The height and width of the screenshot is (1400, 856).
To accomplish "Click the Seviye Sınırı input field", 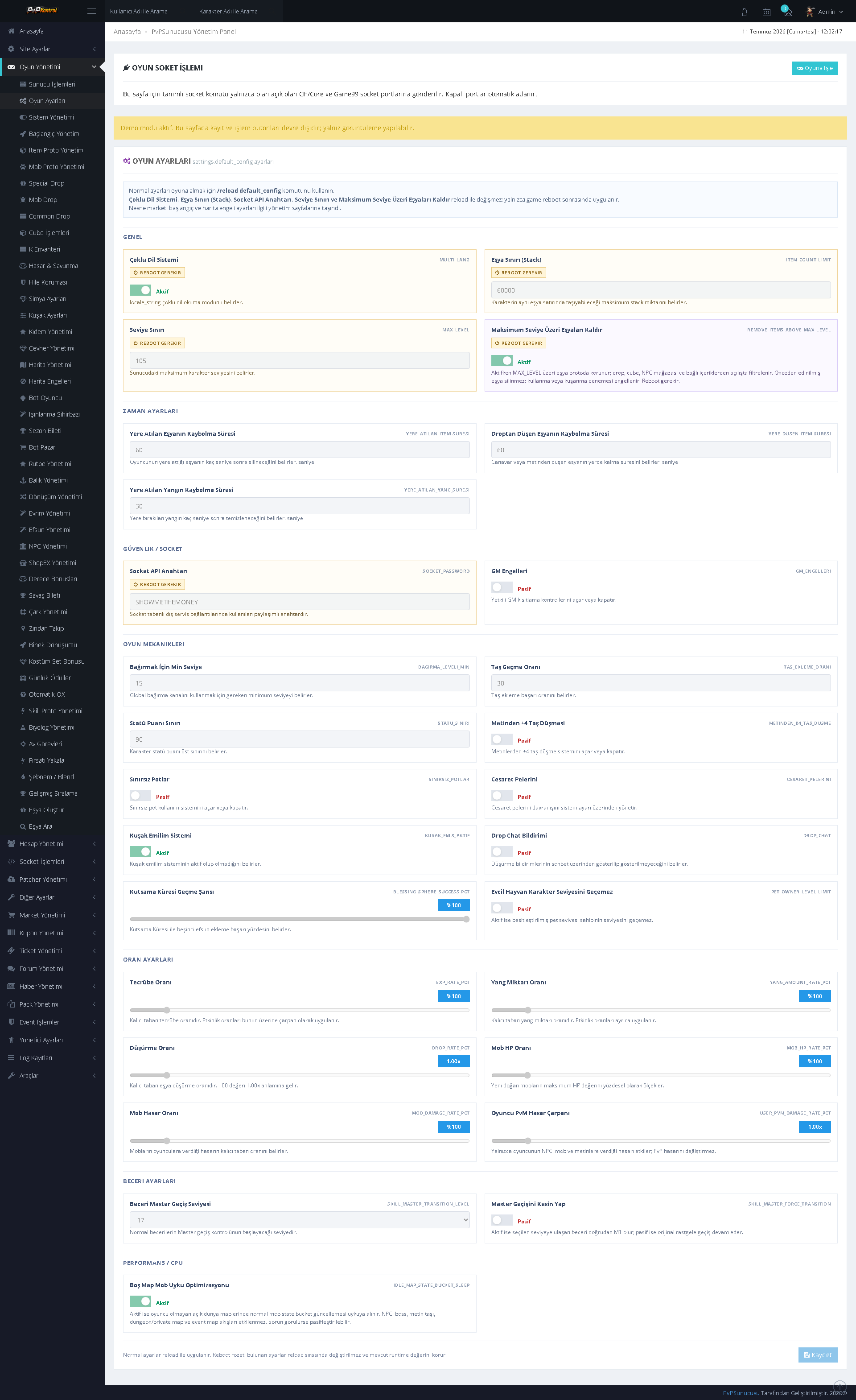I will coord(299,361).
